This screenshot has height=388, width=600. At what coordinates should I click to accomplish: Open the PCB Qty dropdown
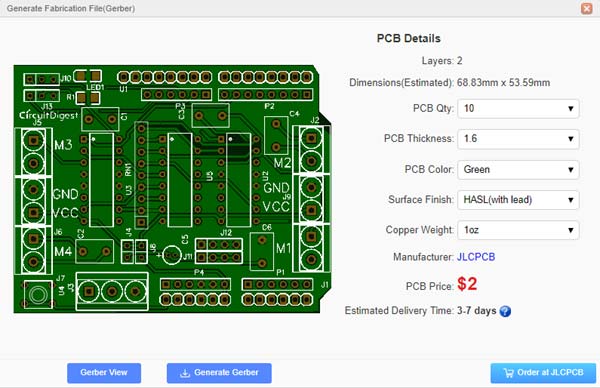pos(518,108)
